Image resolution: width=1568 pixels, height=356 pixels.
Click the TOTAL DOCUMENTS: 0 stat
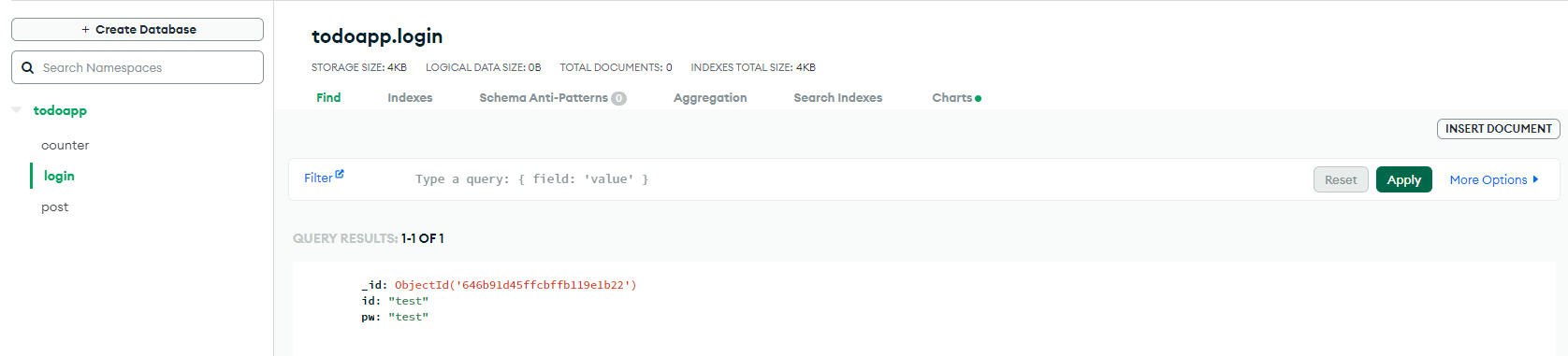pos(616,67)
